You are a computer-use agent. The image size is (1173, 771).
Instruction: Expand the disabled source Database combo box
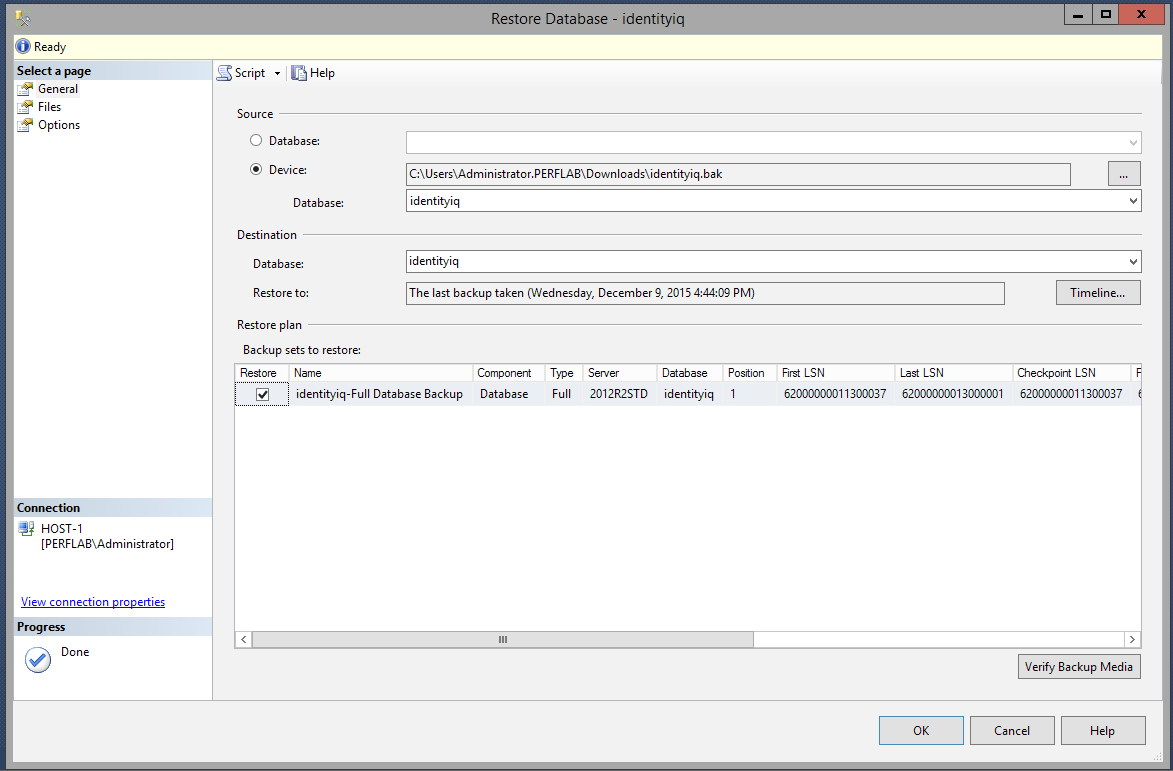coord(1133,142)
